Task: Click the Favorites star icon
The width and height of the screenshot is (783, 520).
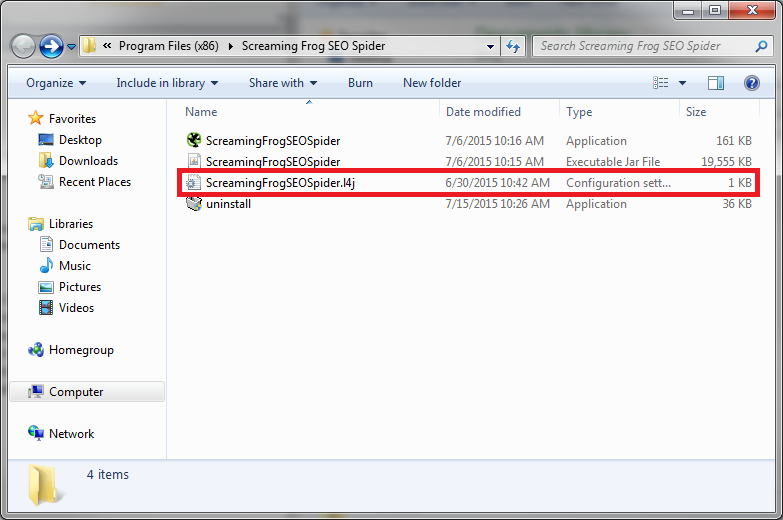Action: click(x=35, y=118)
